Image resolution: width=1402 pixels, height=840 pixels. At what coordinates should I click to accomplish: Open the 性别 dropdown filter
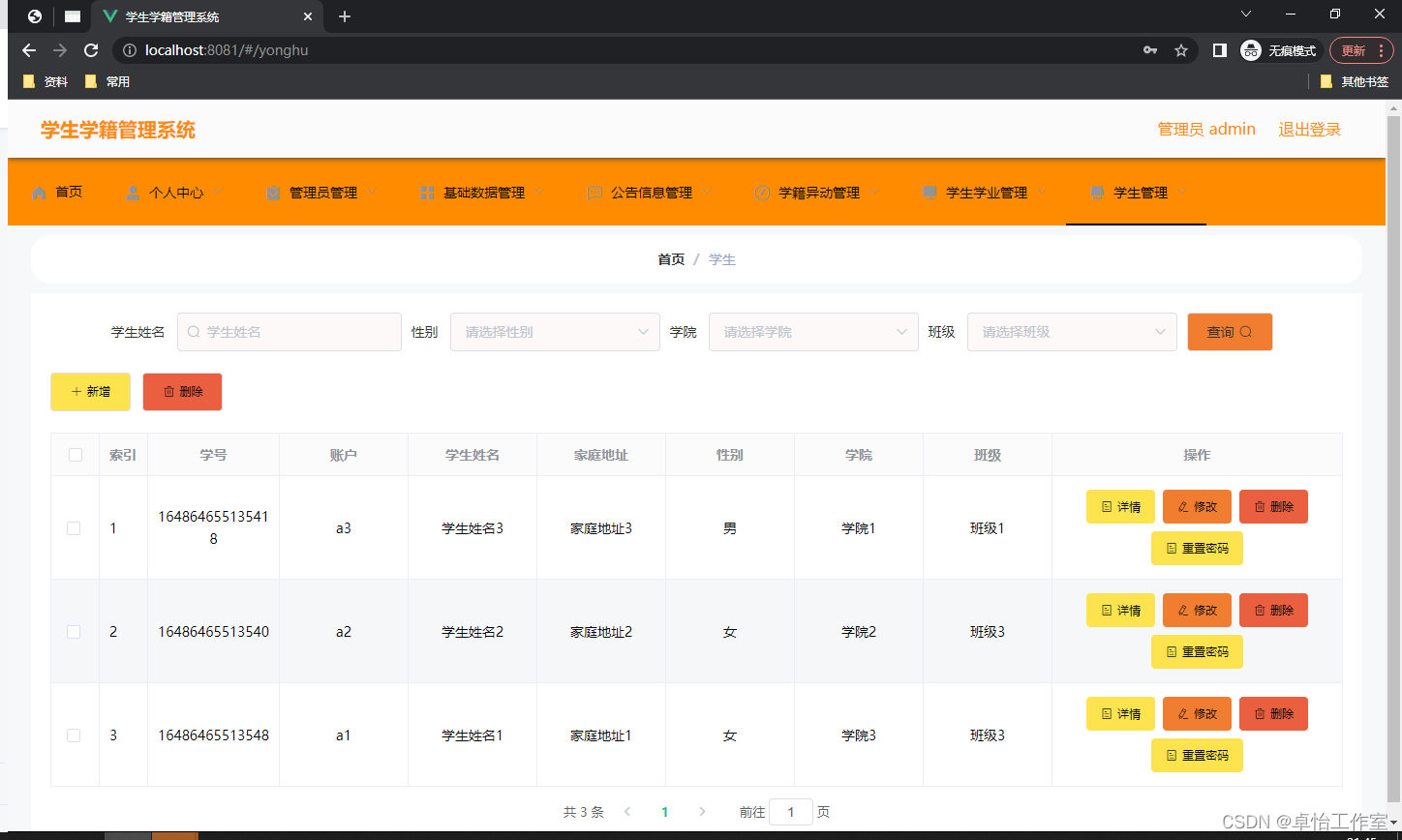point(555,332)
